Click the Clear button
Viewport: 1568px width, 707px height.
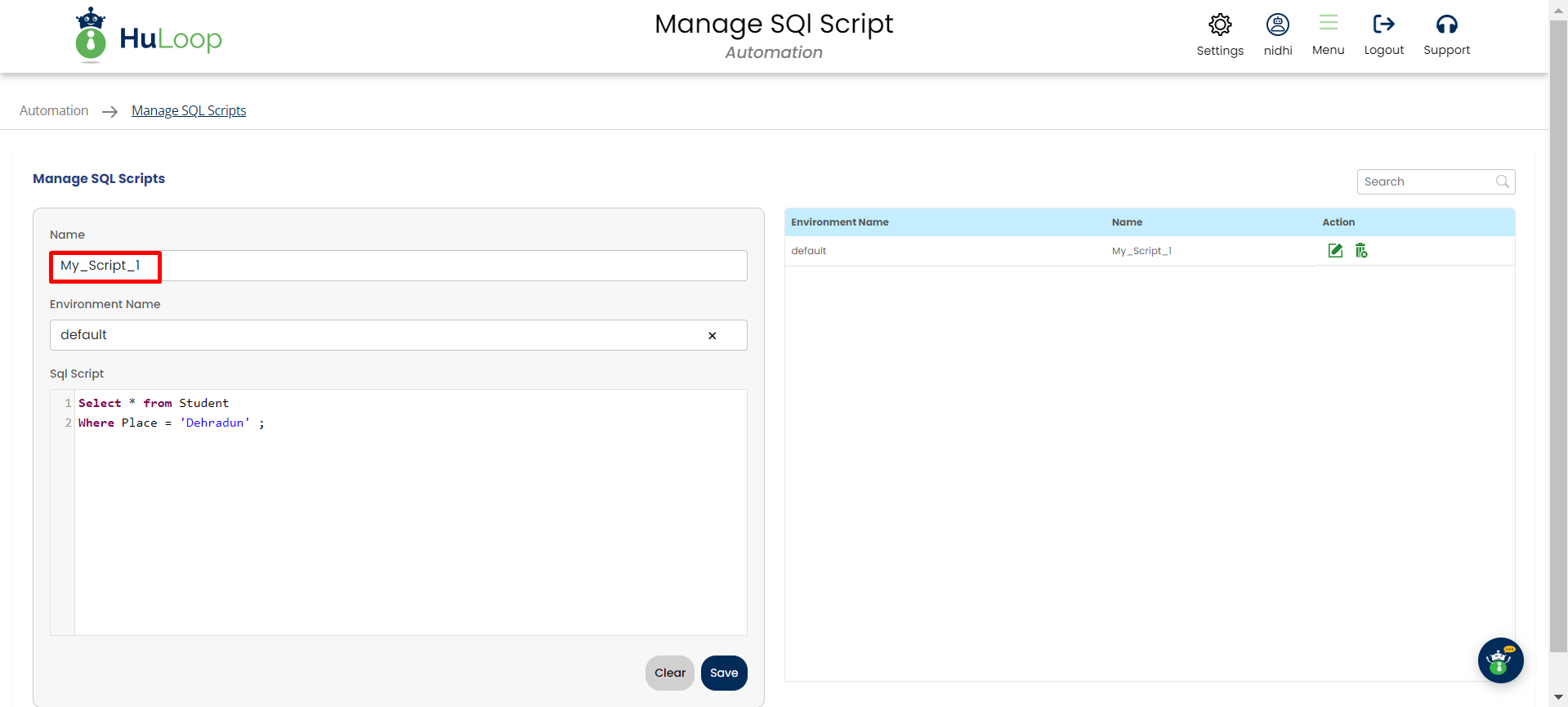(669, 673)
